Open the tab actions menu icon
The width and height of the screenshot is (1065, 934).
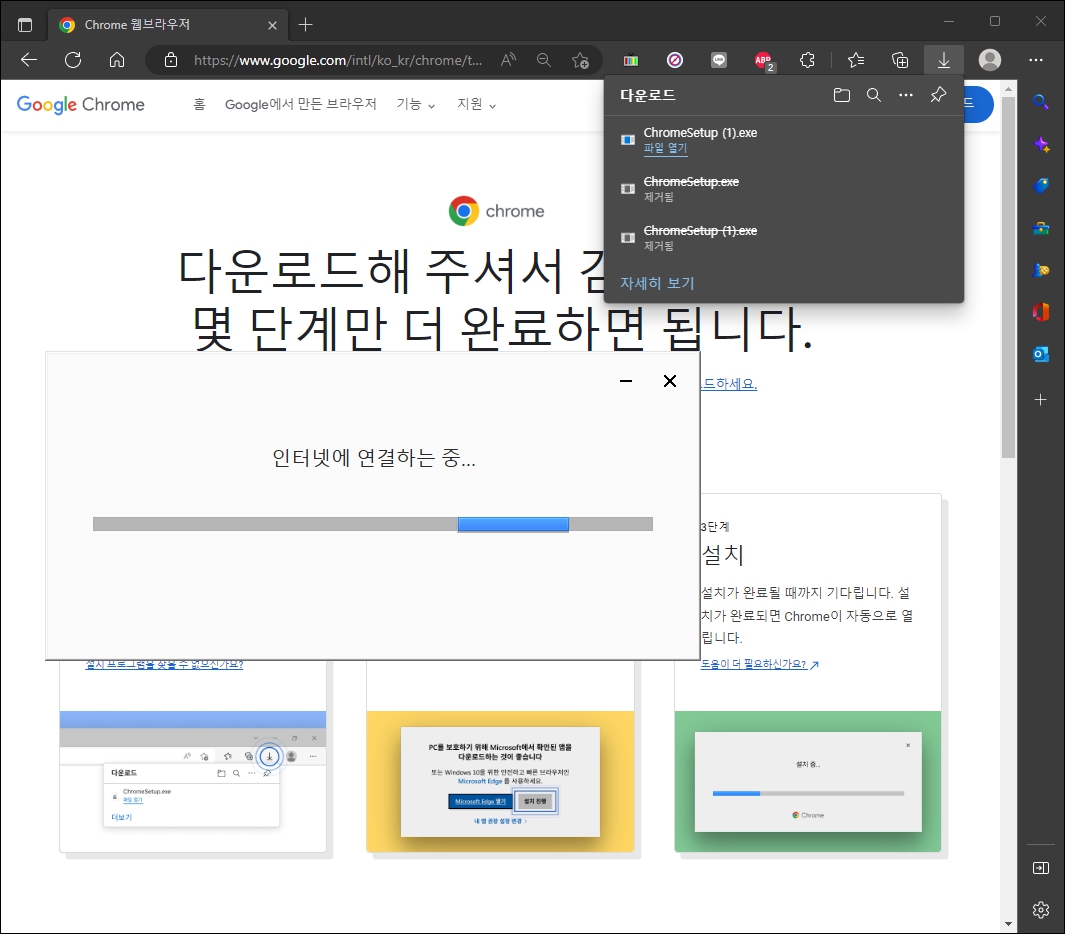[x=24, y=25]
